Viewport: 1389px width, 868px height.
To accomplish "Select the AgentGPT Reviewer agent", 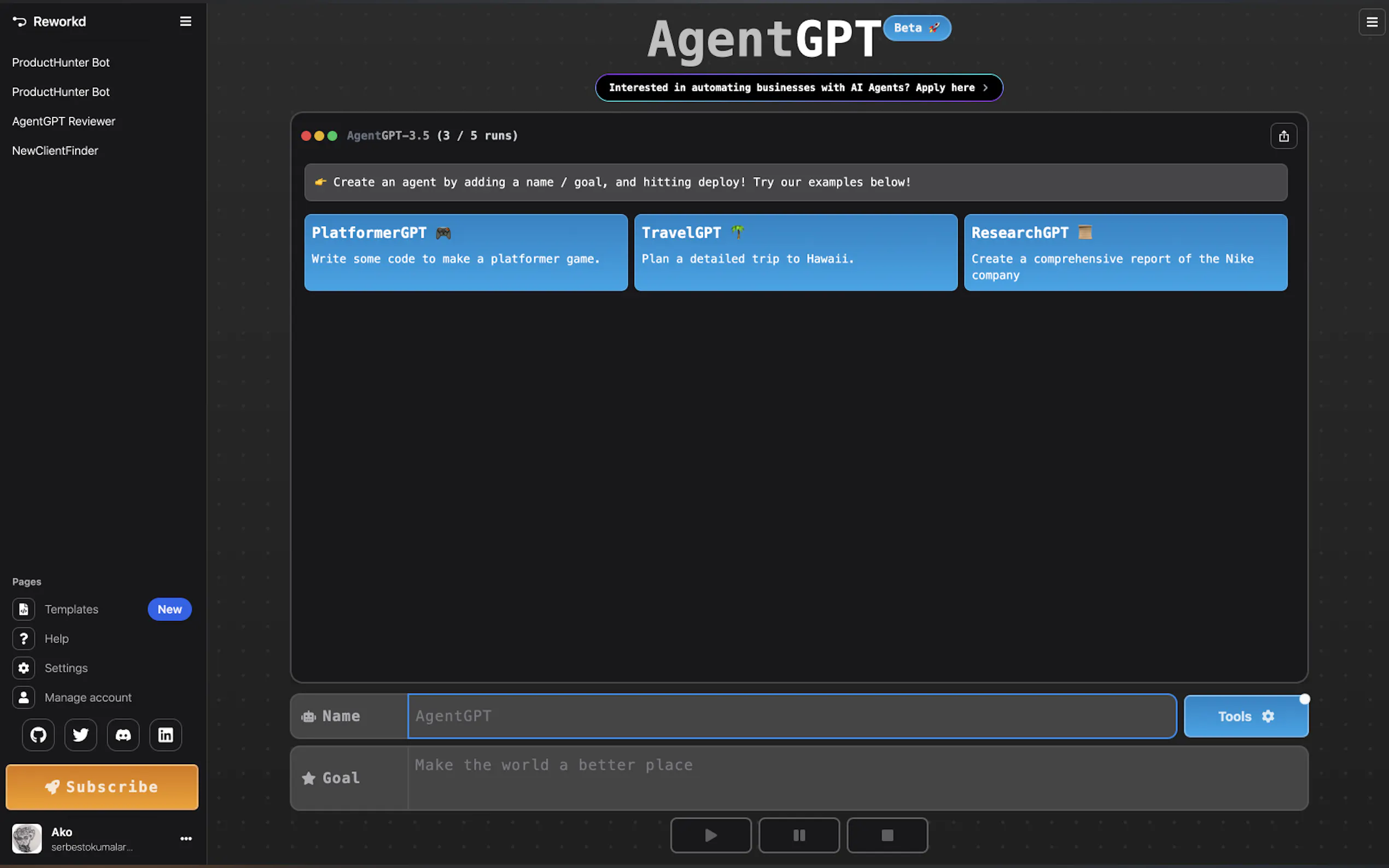I will (x=63, y=121).
